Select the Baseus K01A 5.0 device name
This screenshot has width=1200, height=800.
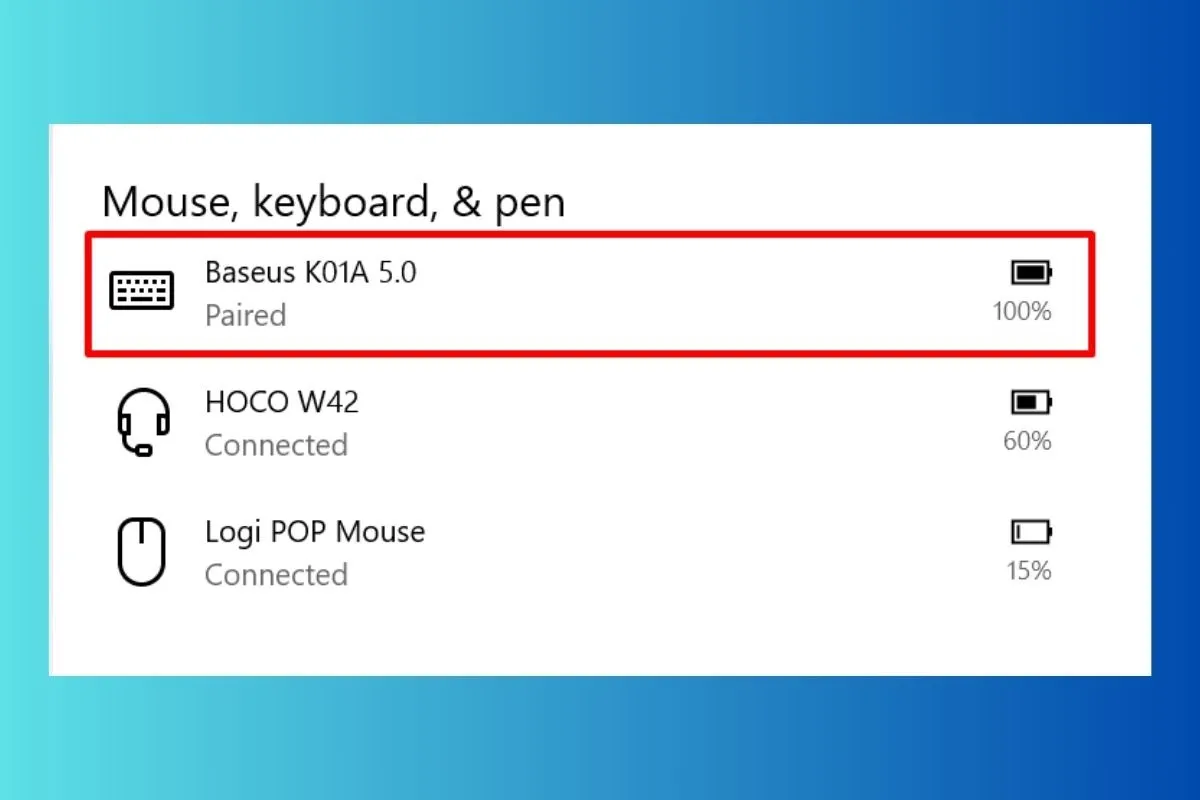(310, 271)
